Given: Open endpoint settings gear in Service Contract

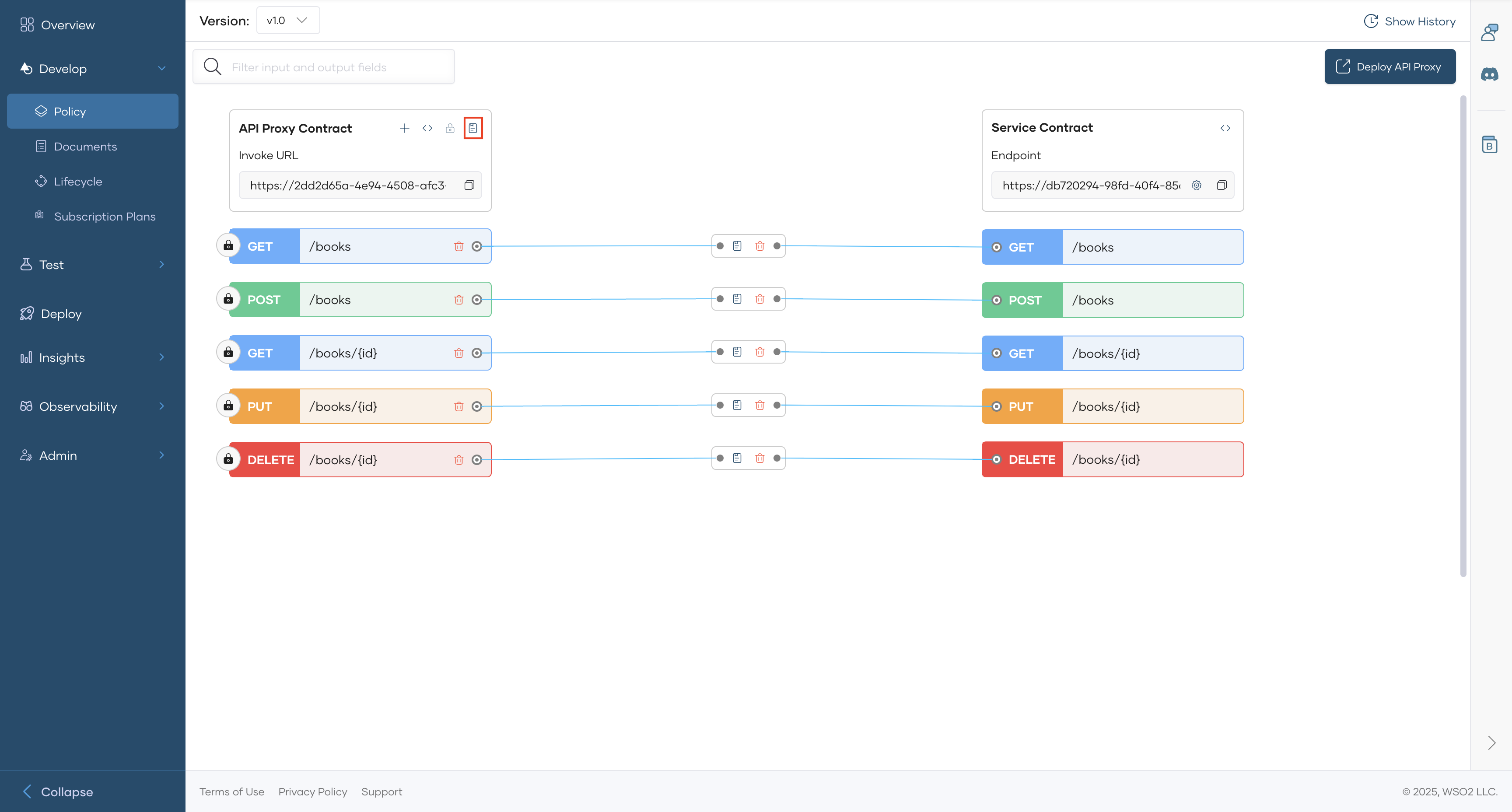Looking at the screenshot, I should coord(1196,185).
